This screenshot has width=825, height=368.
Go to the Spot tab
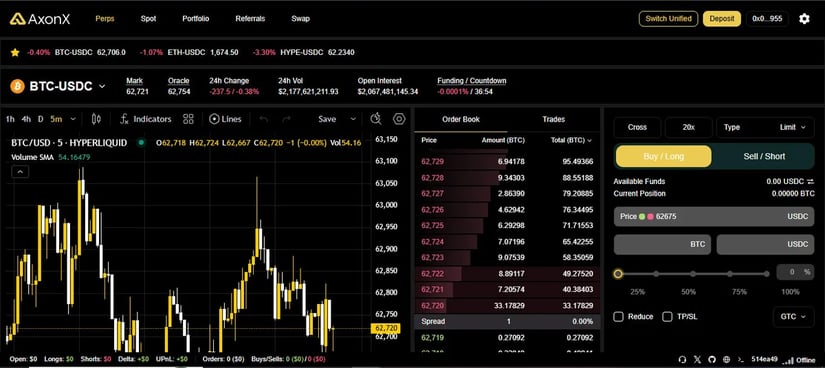click(x=148, y=19)
